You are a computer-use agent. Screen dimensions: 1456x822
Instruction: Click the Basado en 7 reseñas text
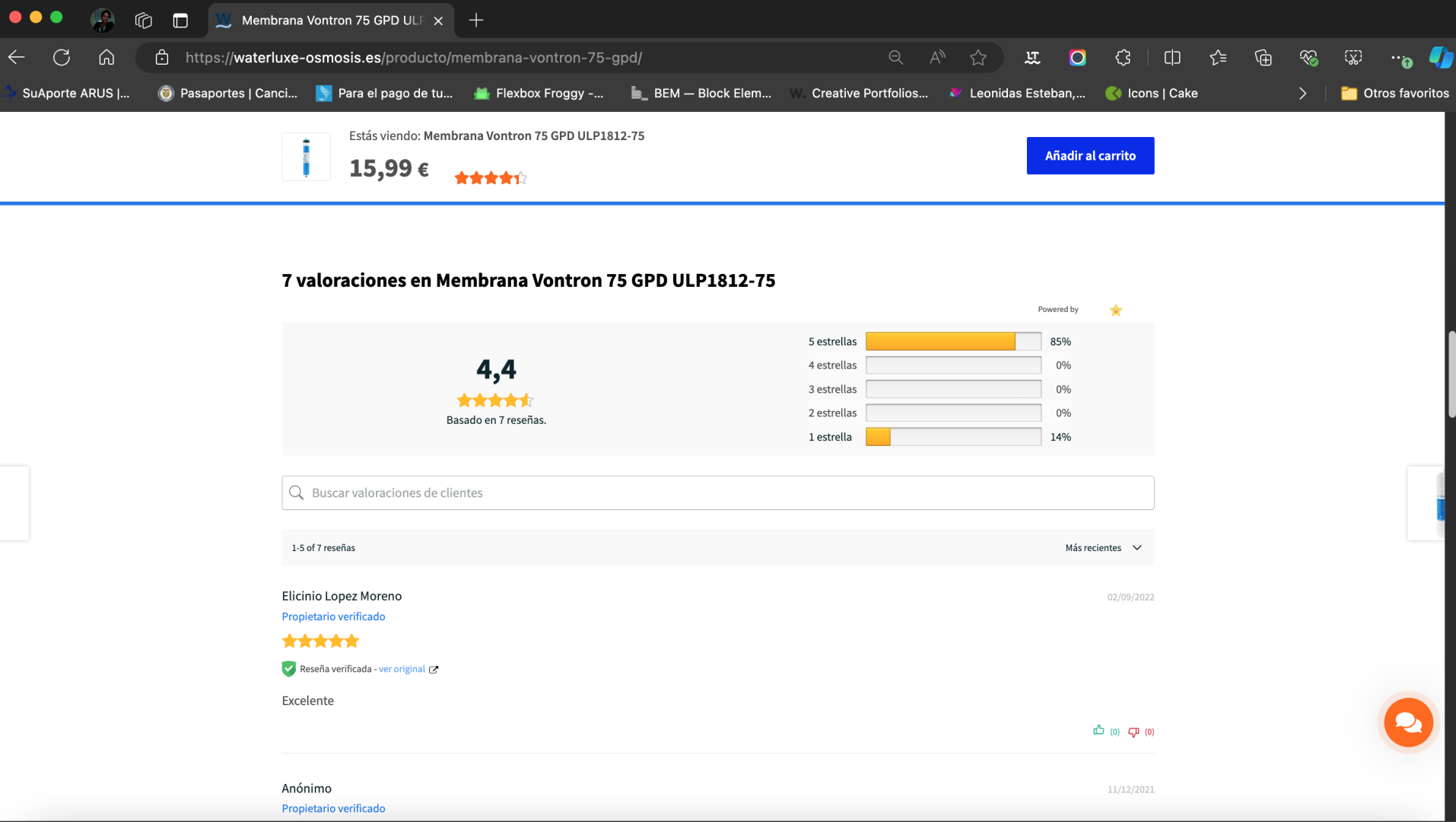pos(496,420)
